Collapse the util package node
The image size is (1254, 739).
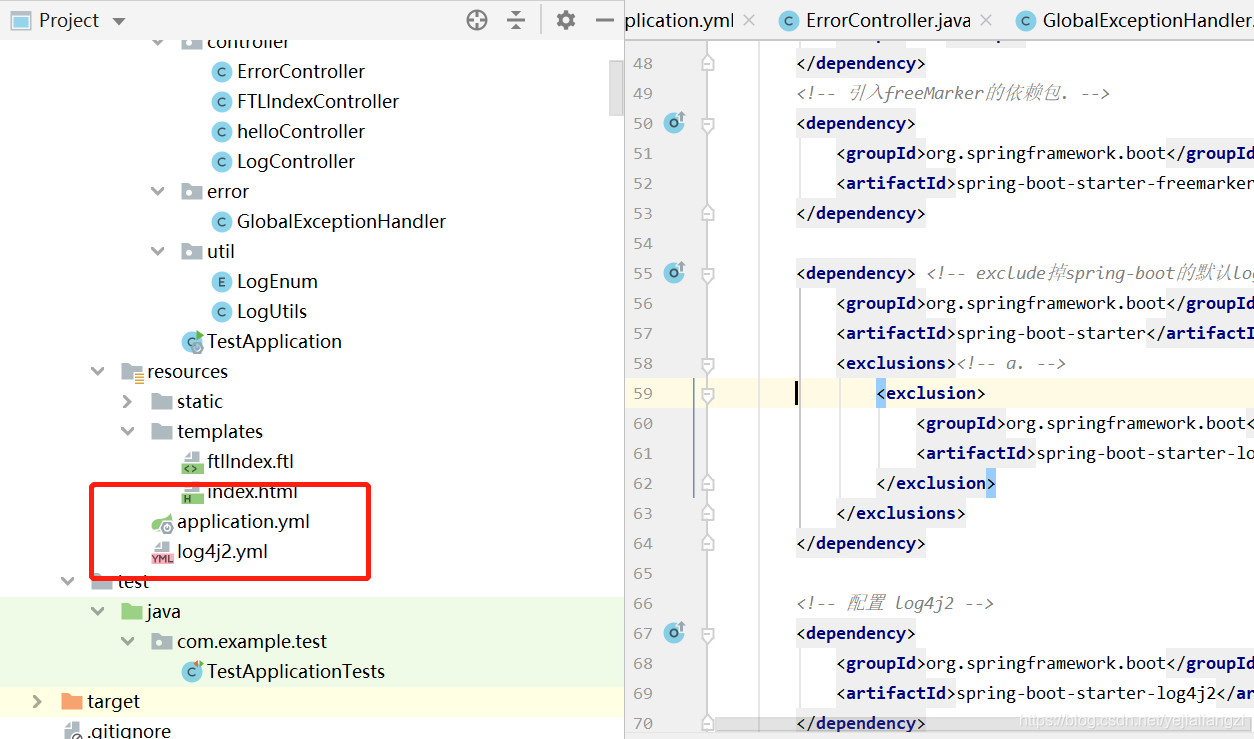coord(157,252)
